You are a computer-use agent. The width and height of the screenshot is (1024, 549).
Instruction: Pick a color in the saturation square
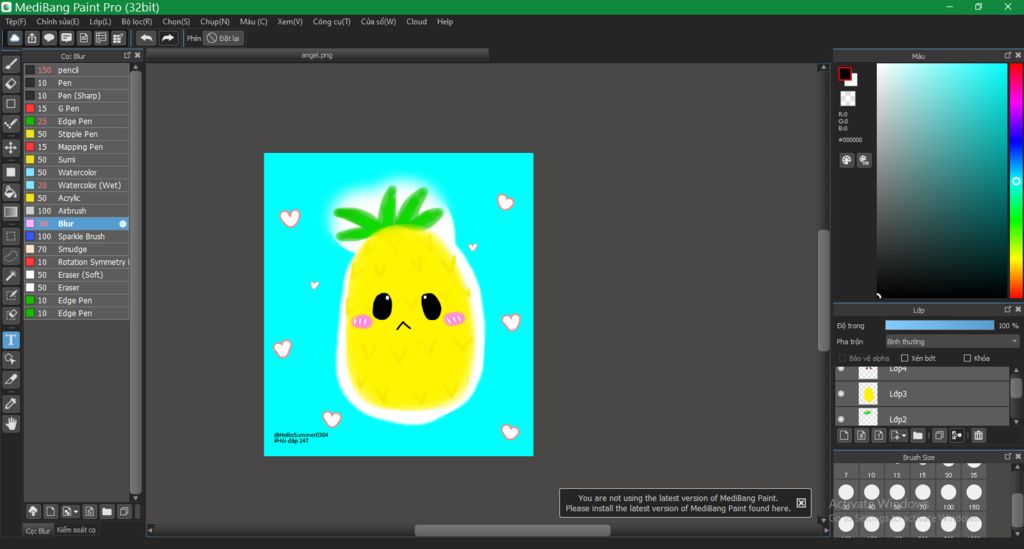point(941,181)
